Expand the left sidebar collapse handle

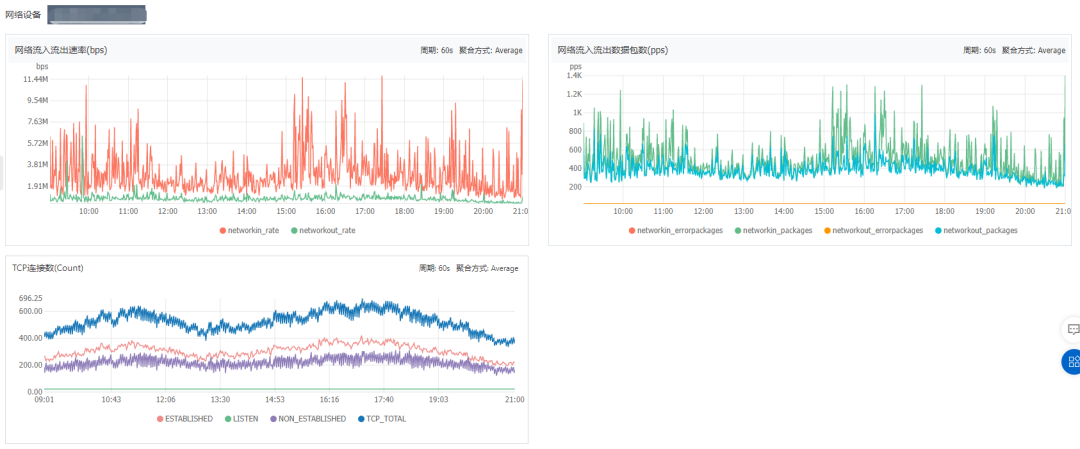coord(2,172)
